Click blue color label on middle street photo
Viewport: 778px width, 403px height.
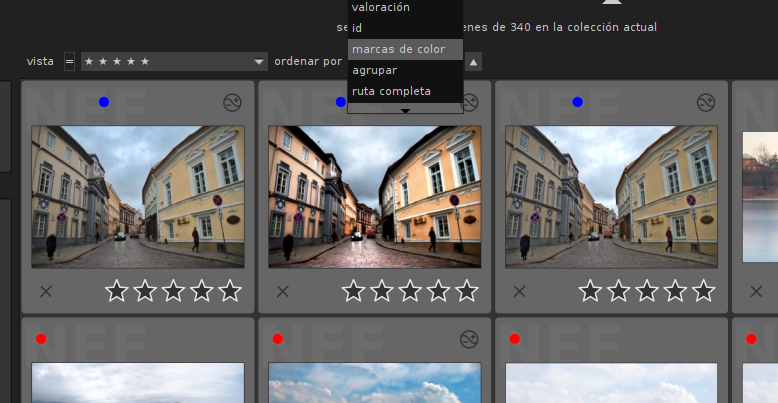pos(340,102)
